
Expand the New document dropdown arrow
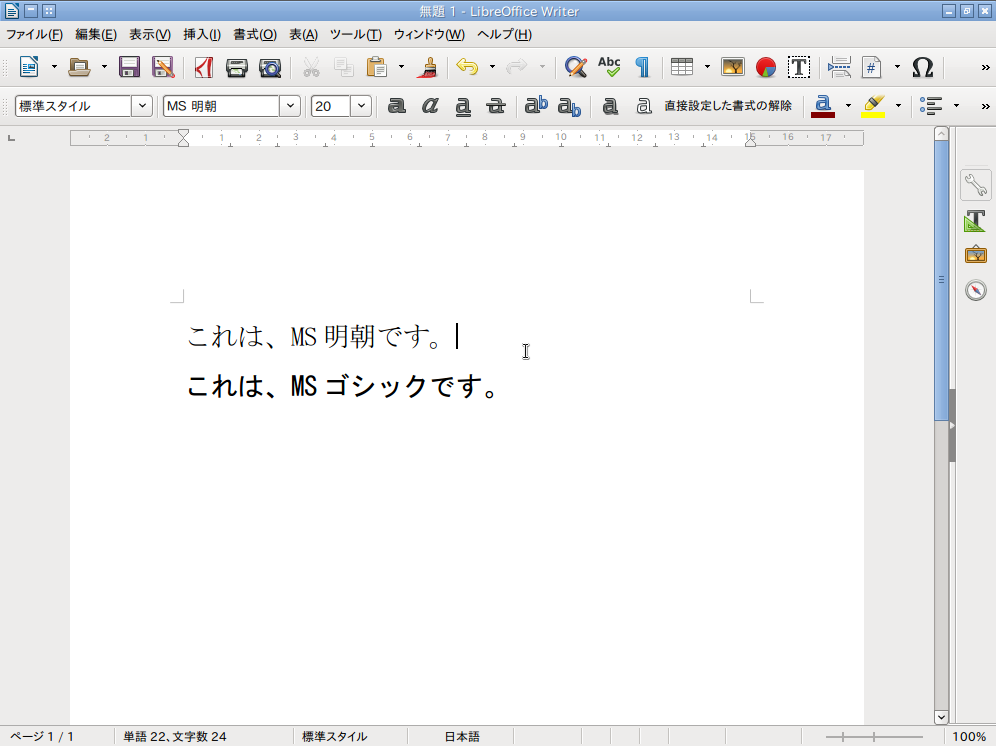pos(54,67)
